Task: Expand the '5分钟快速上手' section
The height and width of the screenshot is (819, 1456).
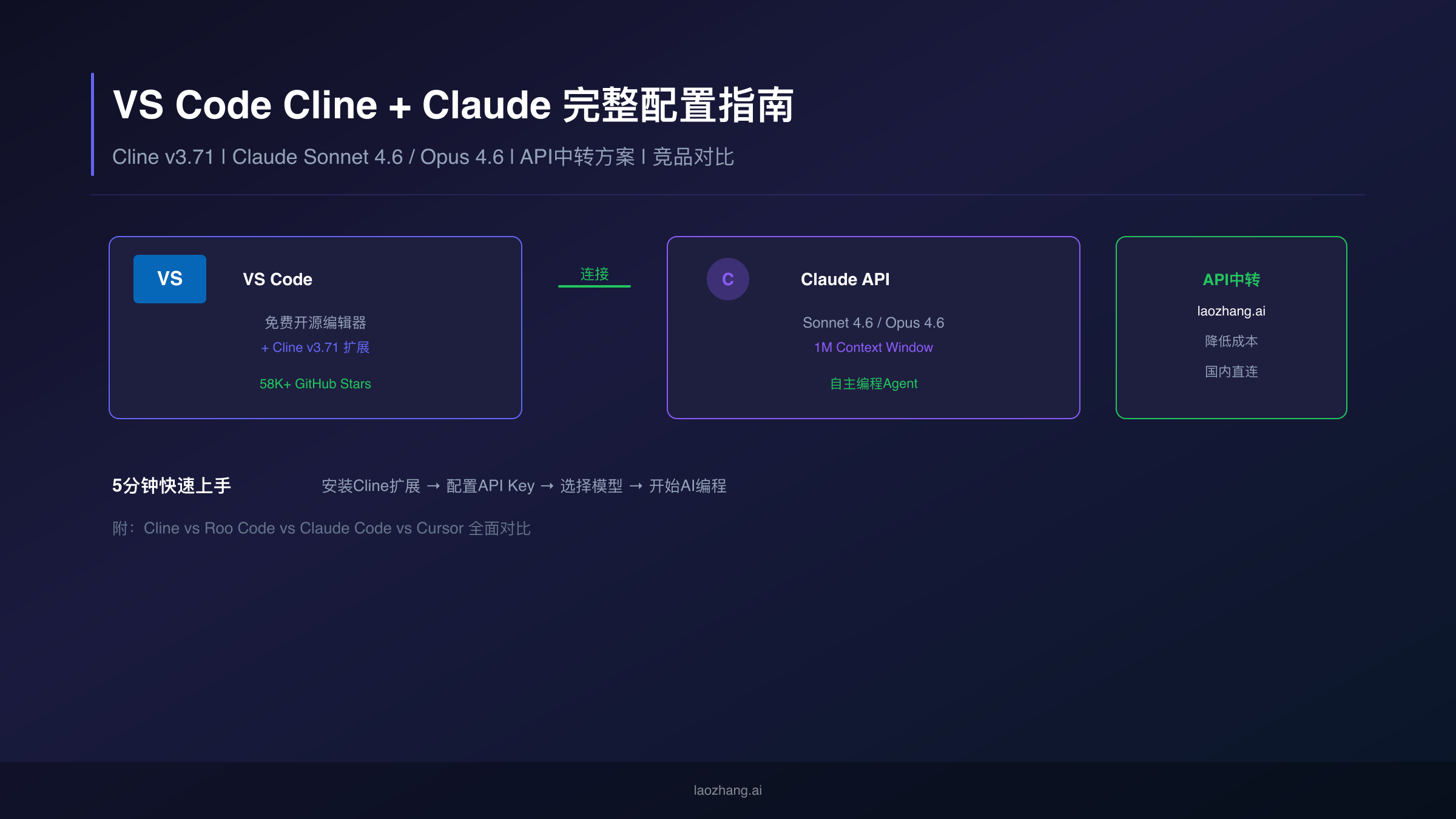Action: [172, 485]
